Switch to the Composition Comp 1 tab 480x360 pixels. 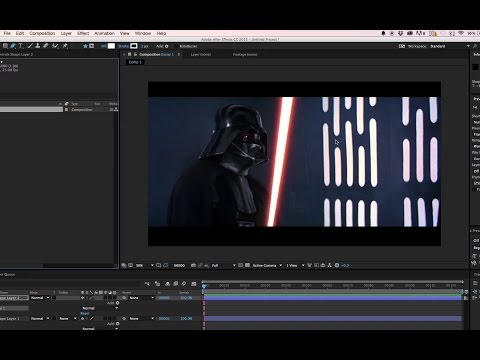point(157,54)
